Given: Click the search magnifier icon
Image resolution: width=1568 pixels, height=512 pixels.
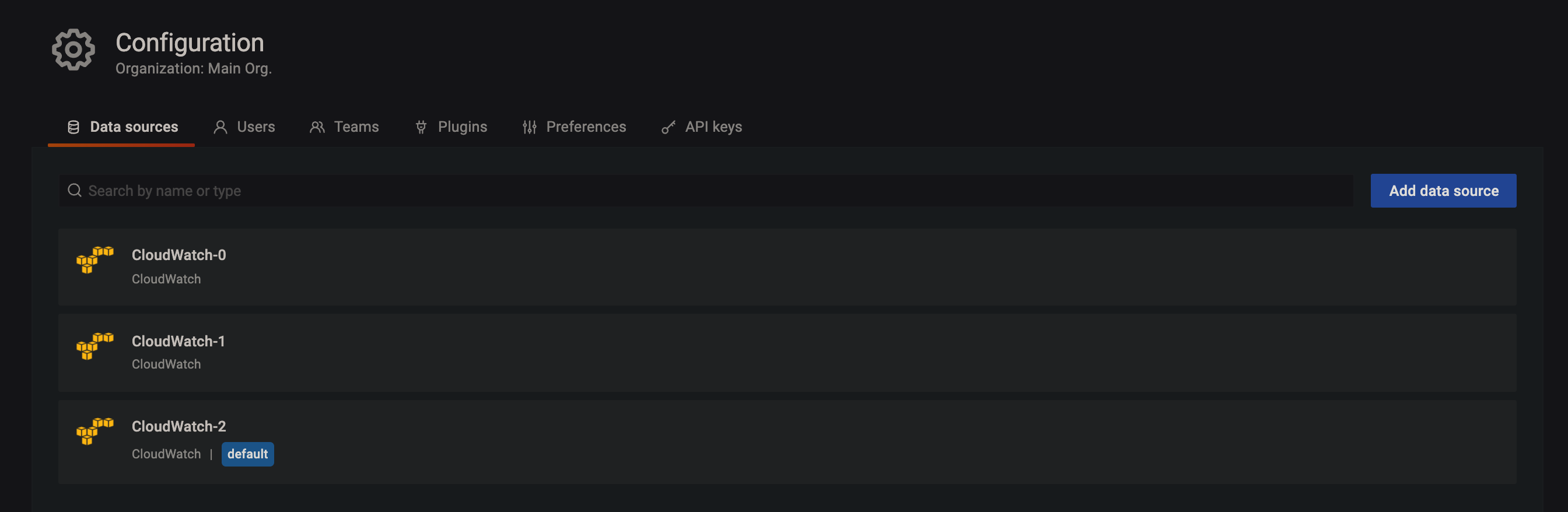Looking at the screenshot, I should point(74,191).
